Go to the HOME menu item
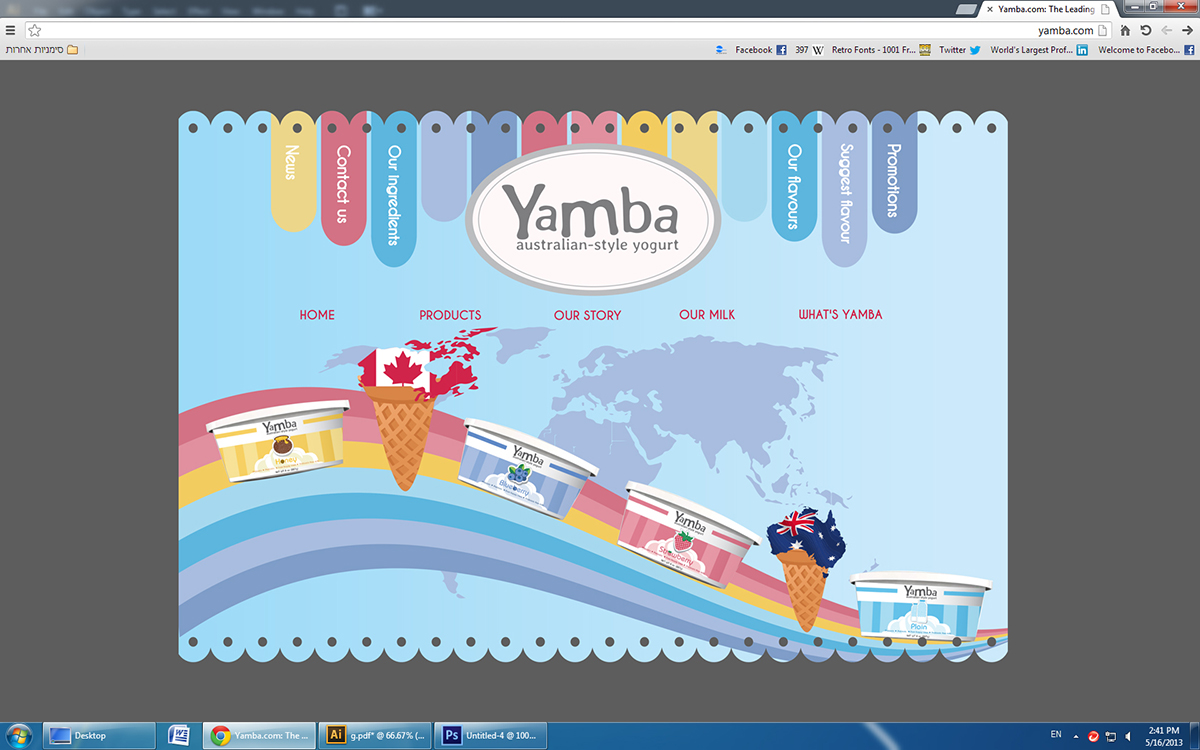 coord(317,315)
